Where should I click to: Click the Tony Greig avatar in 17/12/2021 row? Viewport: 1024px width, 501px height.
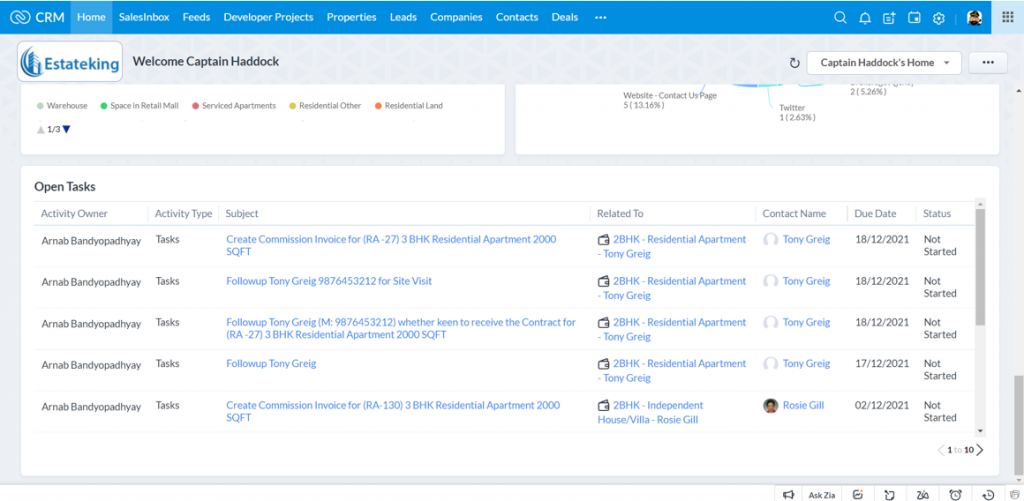click(x=771, y=364)
